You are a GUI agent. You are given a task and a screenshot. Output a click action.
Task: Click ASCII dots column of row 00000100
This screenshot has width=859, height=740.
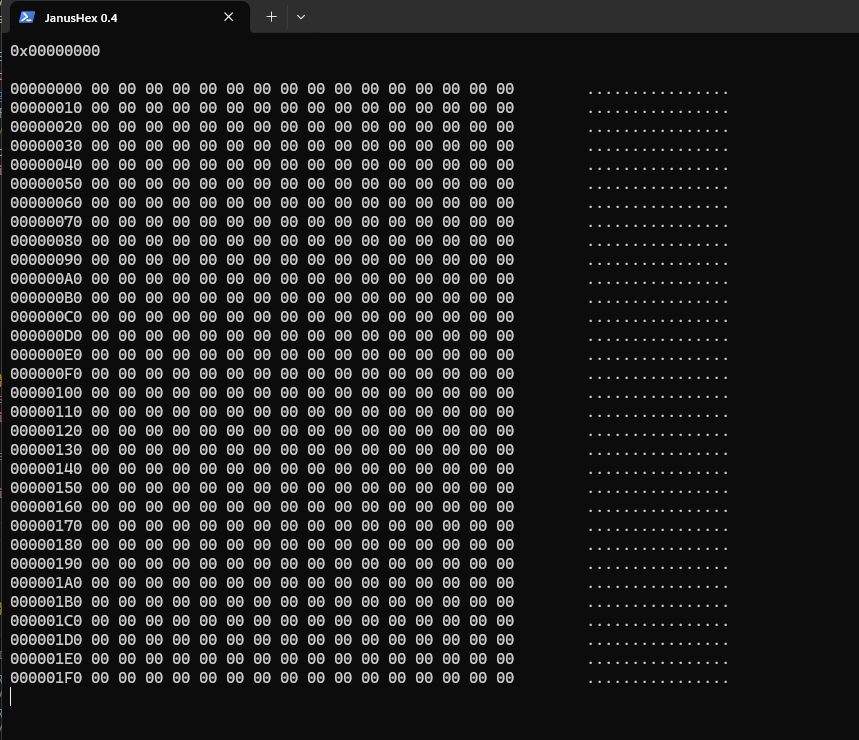(658, 396)
